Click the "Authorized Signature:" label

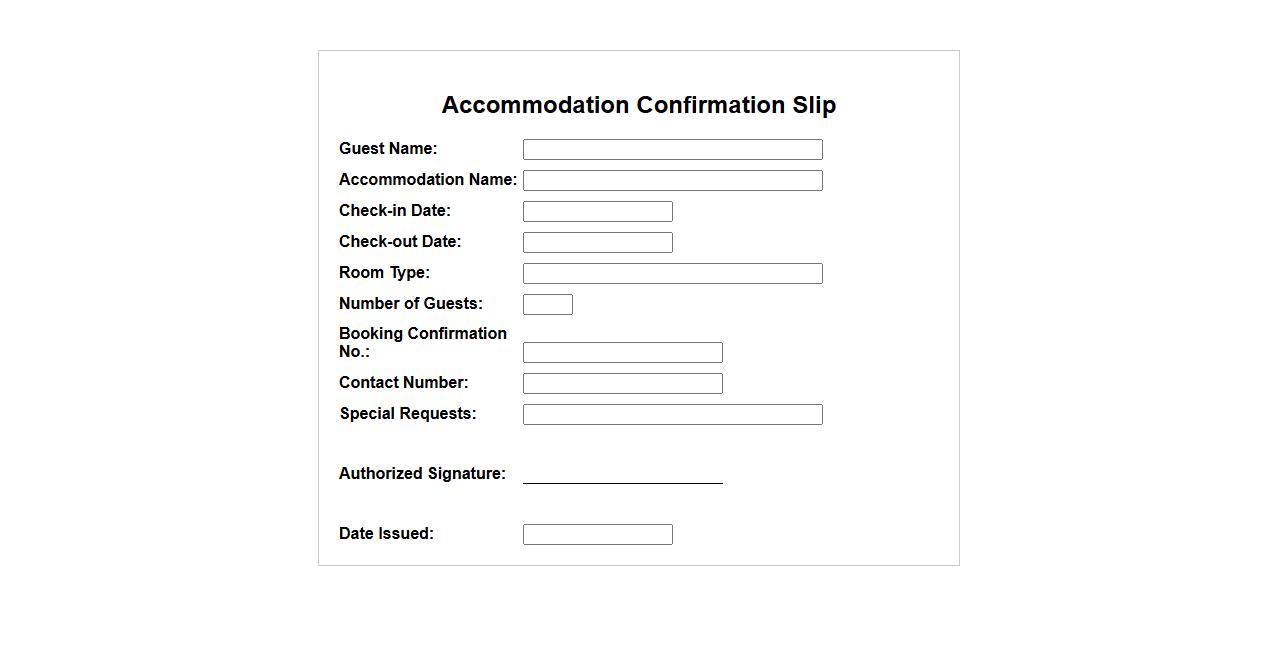coord(422,474)
